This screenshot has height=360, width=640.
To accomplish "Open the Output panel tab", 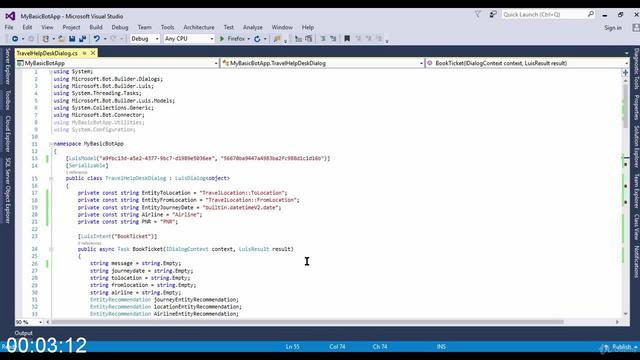I will tap(23, 333).
